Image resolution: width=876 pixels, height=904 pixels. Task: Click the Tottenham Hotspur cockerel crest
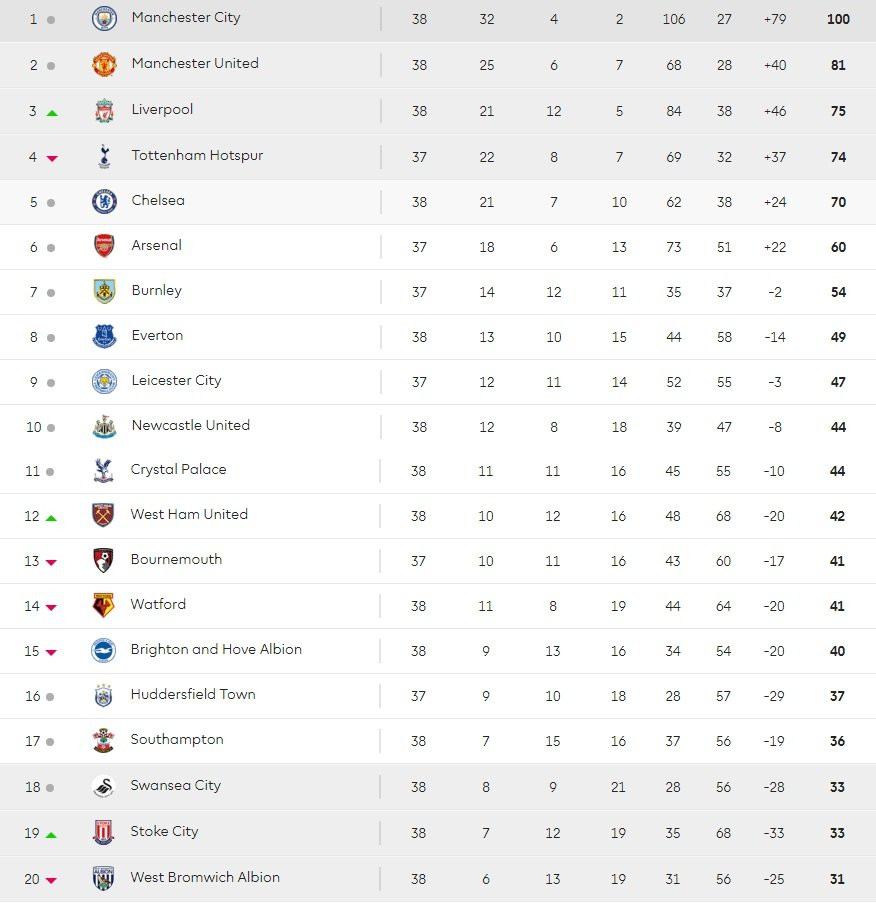coord(104,156)
